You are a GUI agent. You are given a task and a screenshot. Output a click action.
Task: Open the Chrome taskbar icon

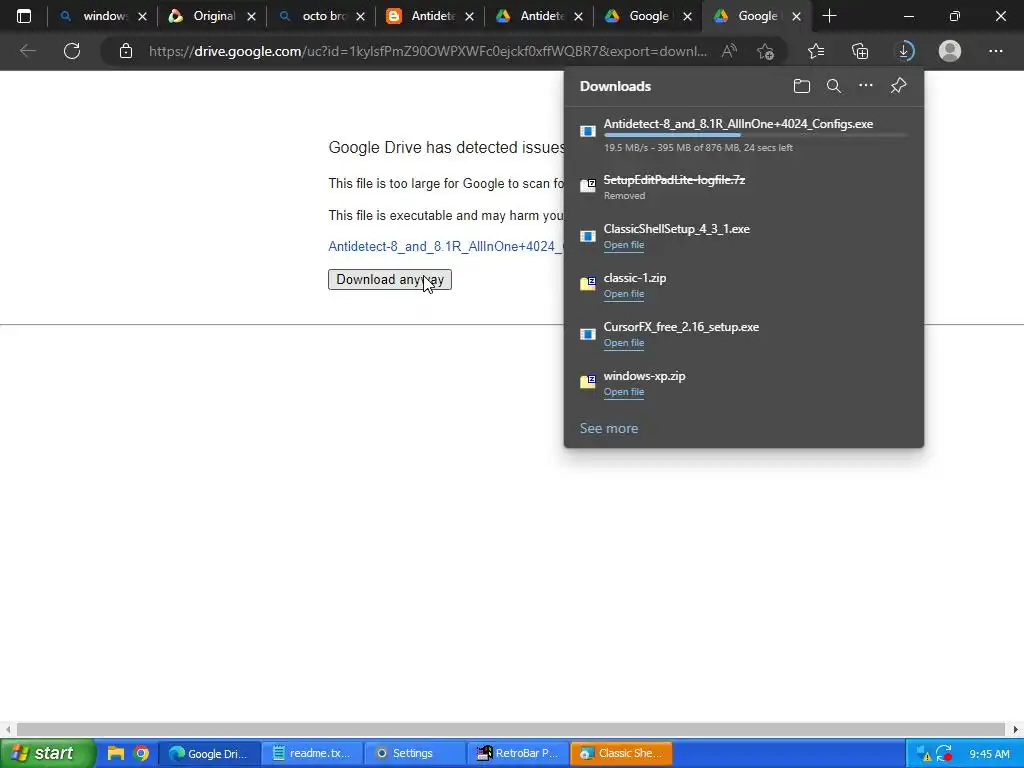click(x=141, y=753)
